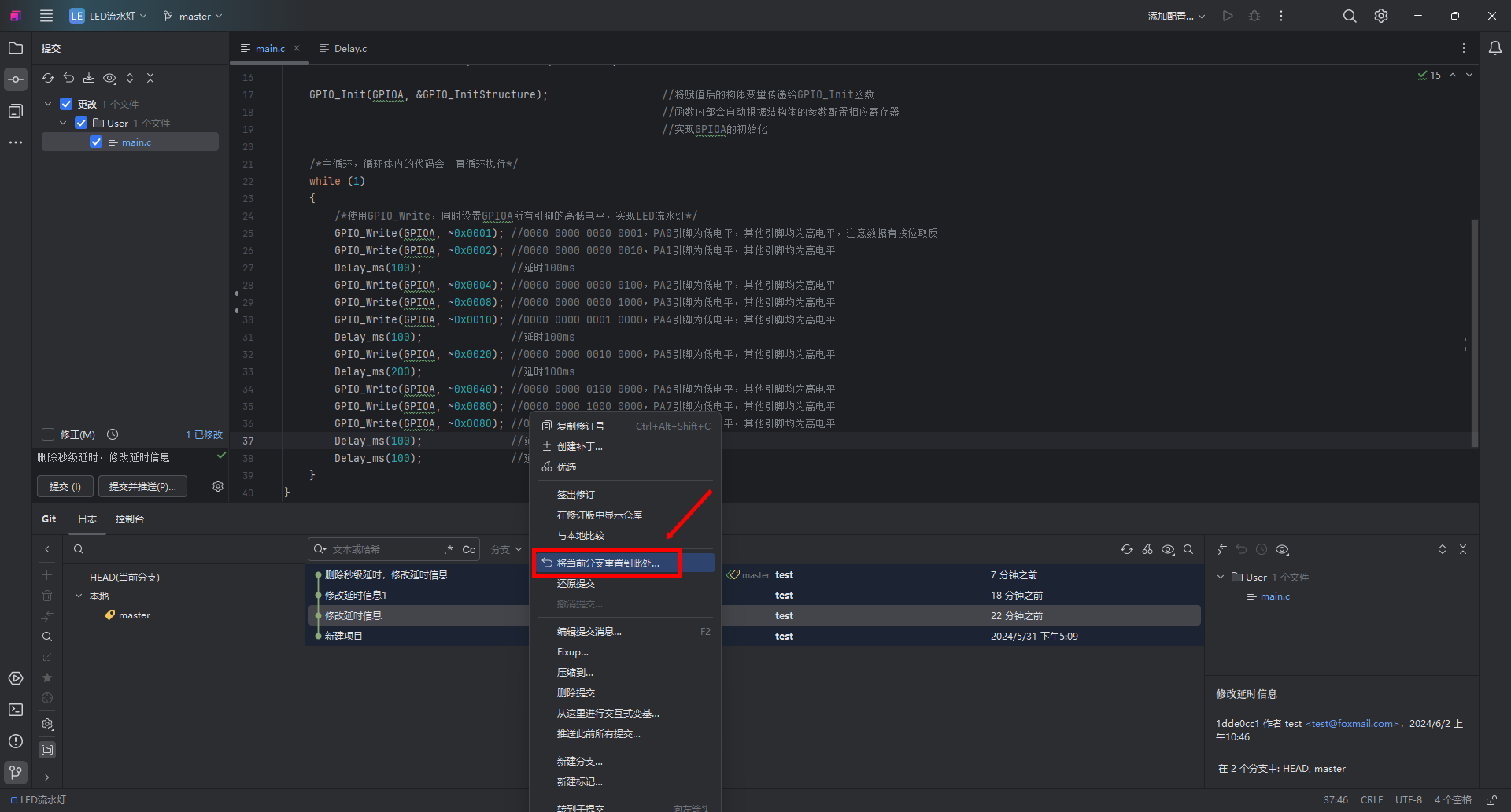Image resolution: width=1511 pixels, height=812 pixels.
Task: Click the commit log search text field
Action: pos(384,549)
